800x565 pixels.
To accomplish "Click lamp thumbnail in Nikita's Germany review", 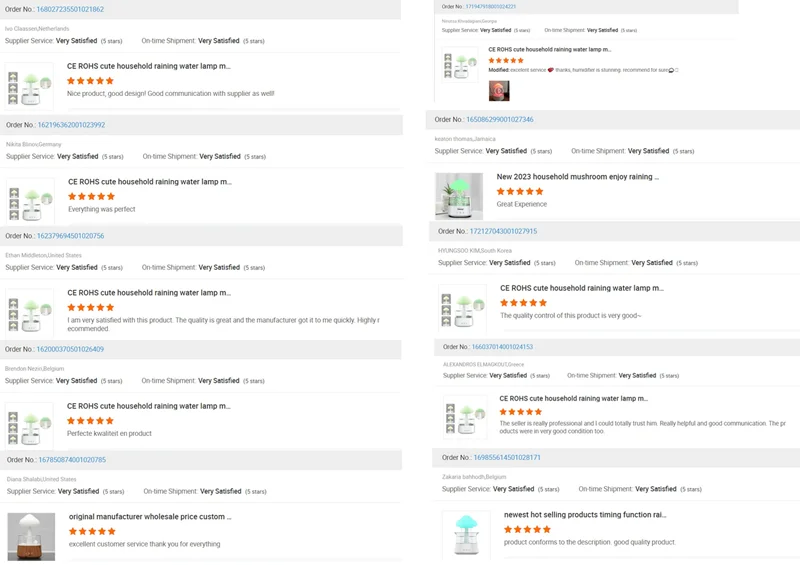I will click(x=30, y=202).
